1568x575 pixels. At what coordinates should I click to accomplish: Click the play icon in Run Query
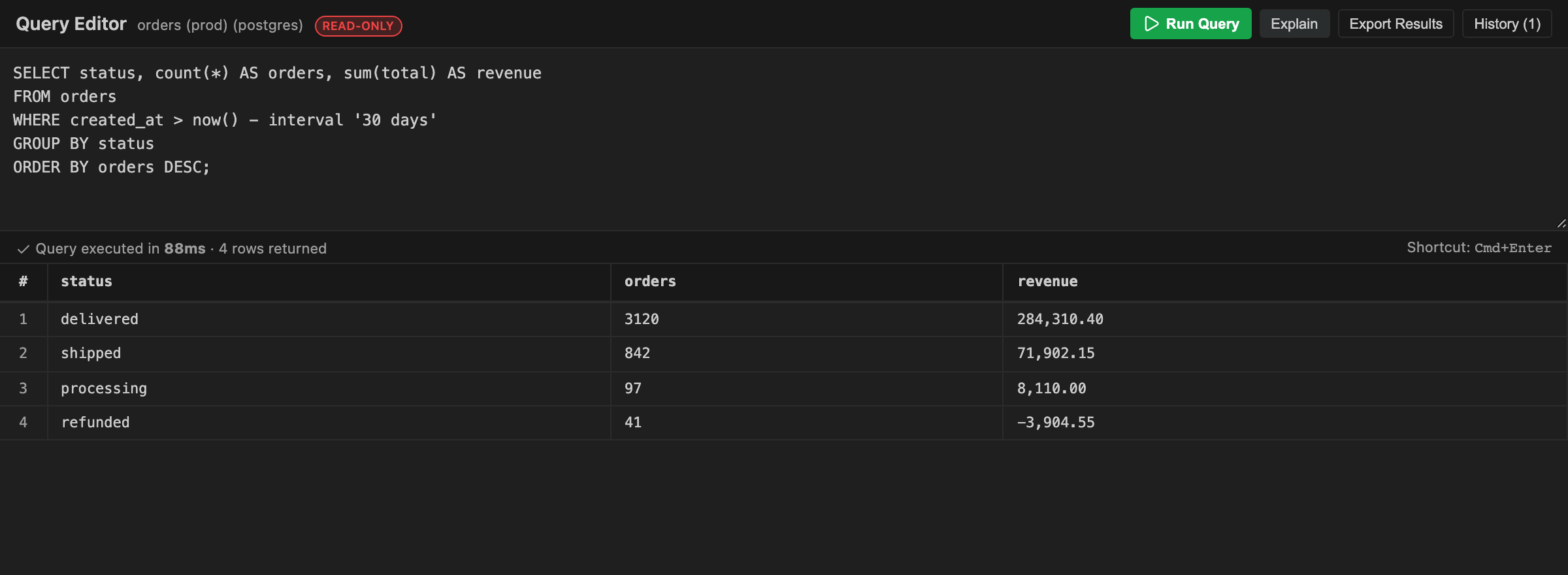1151,24
